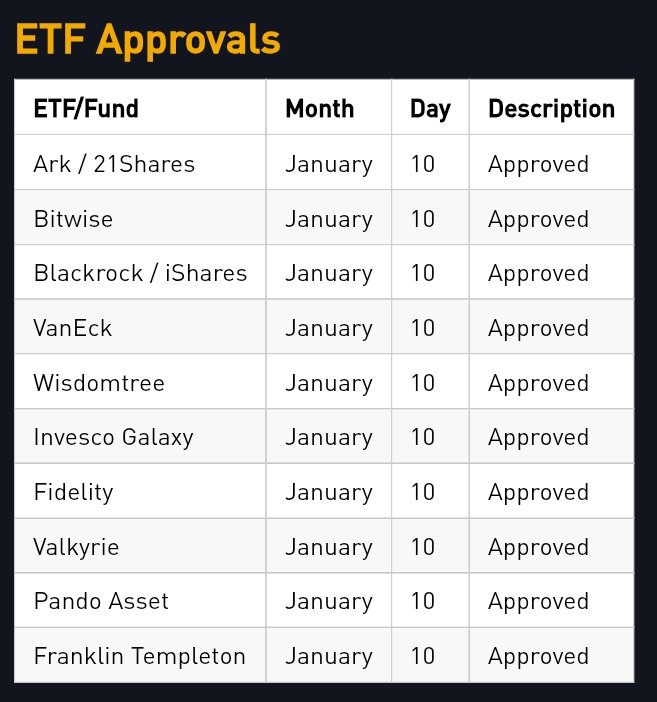The image size is (657, 702).
Task: Click the Pando Asset fund name
Action: (101, 601)
